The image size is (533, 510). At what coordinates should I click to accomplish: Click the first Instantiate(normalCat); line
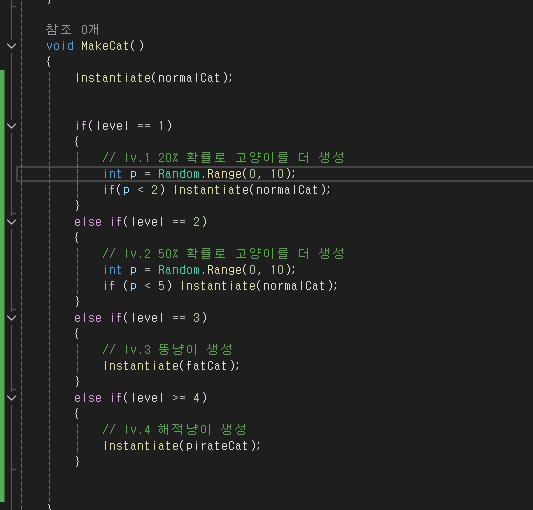click(154, 78)
